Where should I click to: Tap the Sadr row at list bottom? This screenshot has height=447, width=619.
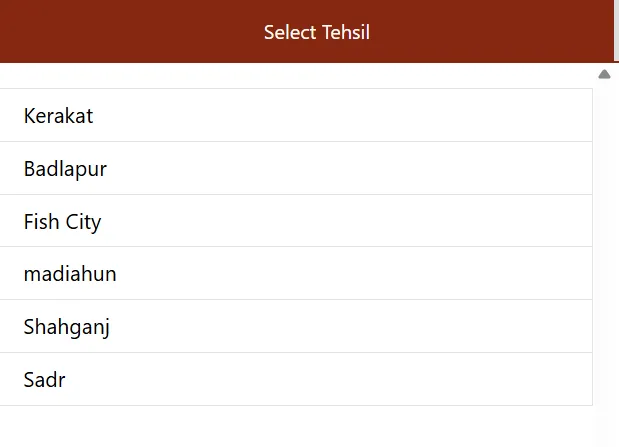(x=296, y=379)
